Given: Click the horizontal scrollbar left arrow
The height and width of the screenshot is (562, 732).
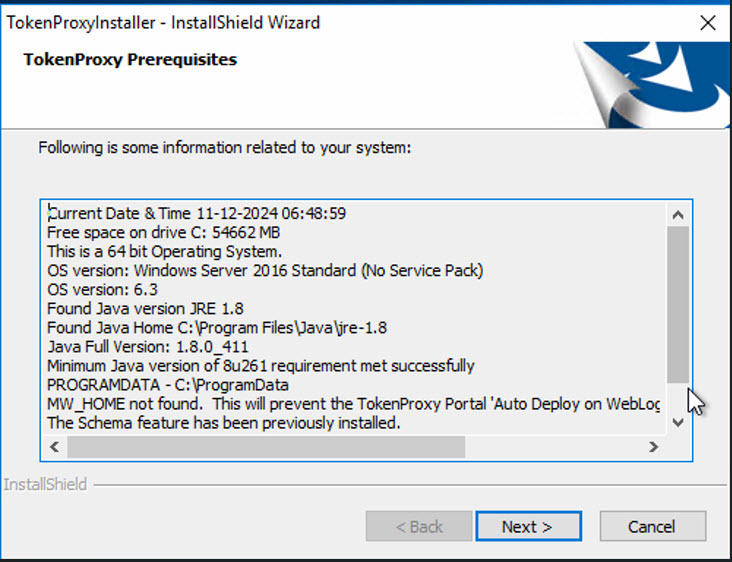Looking at the screenshot, I should pyautogui.click(x=55, y=447).
